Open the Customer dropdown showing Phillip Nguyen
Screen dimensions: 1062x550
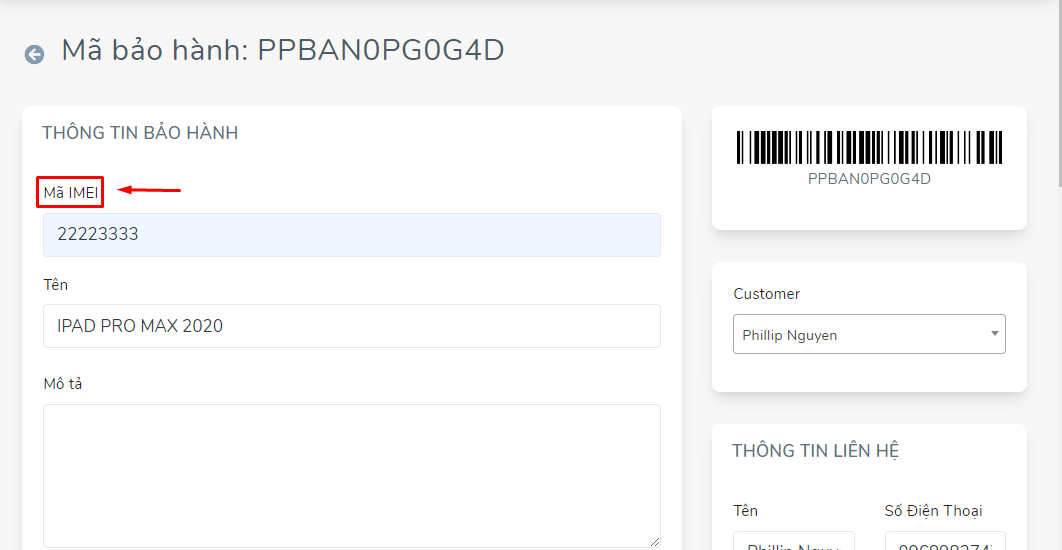tap(869, 334)
